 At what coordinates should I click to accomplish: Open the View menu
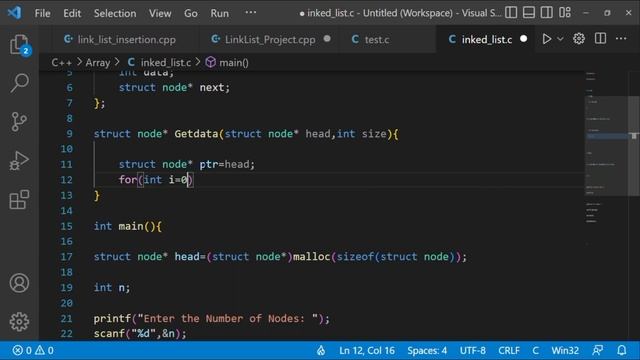pos(160,13)
